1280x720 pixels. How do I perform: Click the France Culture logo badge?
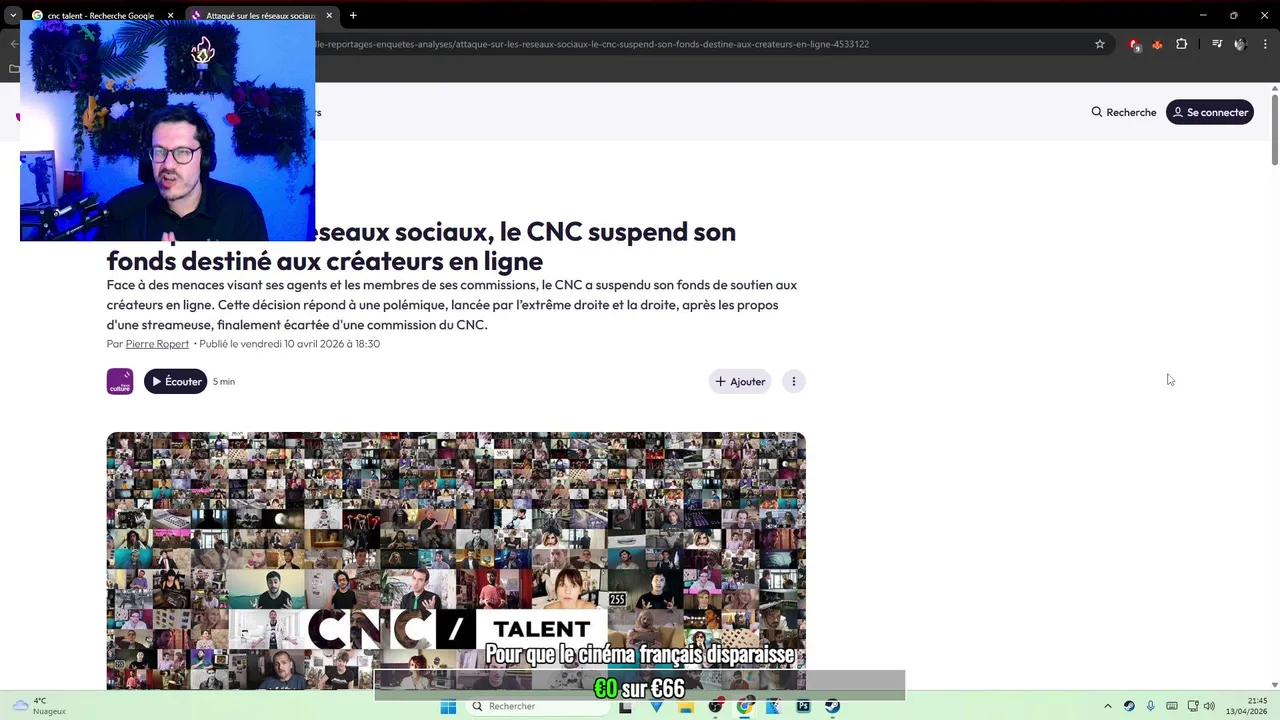(120, 381)
